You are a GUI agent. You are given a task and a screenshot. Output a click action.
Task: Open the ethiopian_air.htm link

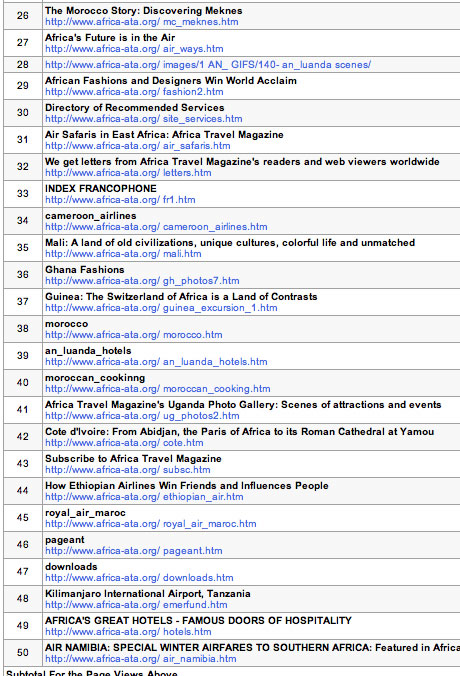(144, 497)
